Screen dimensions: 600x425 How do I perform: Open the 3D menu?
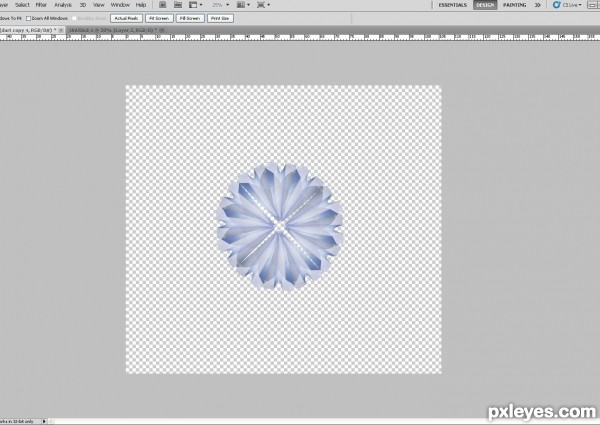(x=83, y=5)
